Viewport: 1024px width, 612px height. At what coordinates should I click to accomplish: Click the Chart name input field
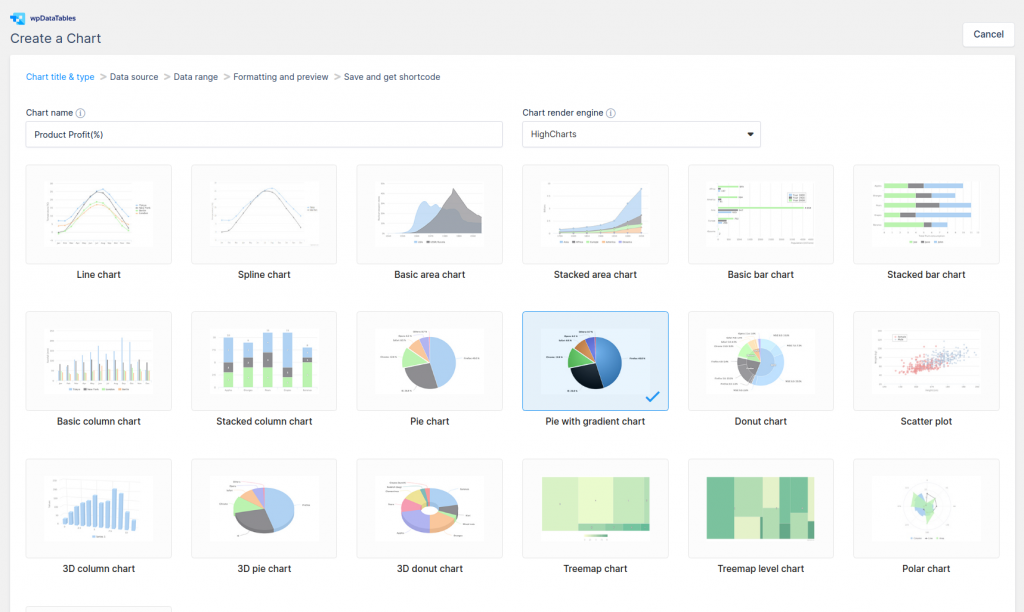[264, 134]
